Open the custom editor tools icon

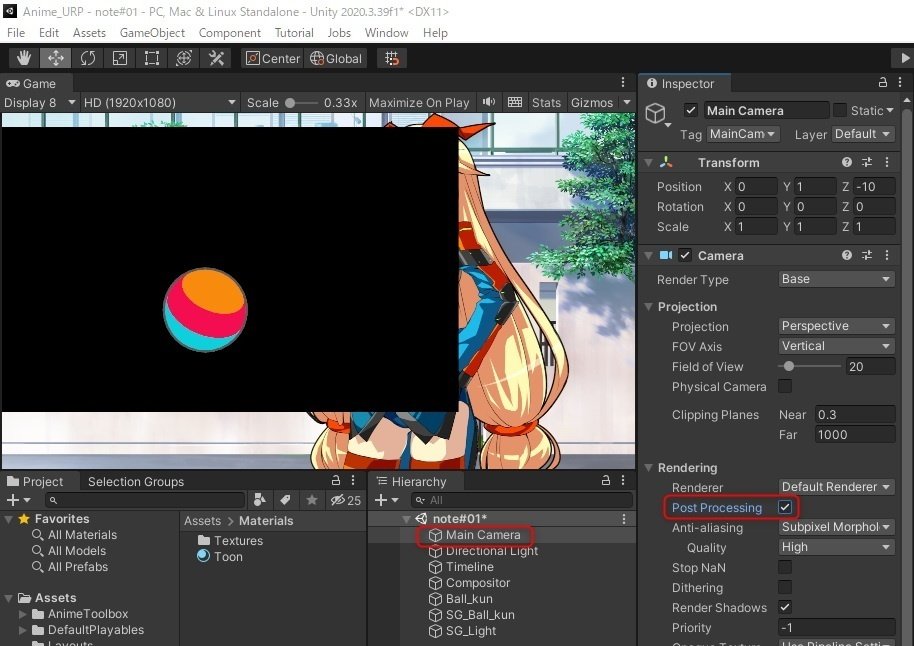point(216,58)
